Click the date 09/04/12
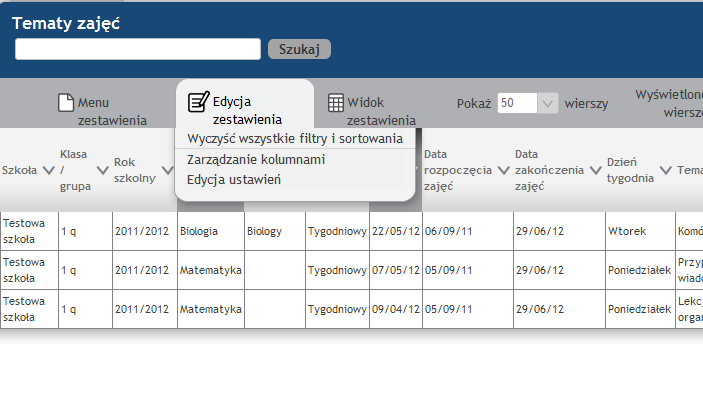The image size is (703, 394). pos(396,309)
